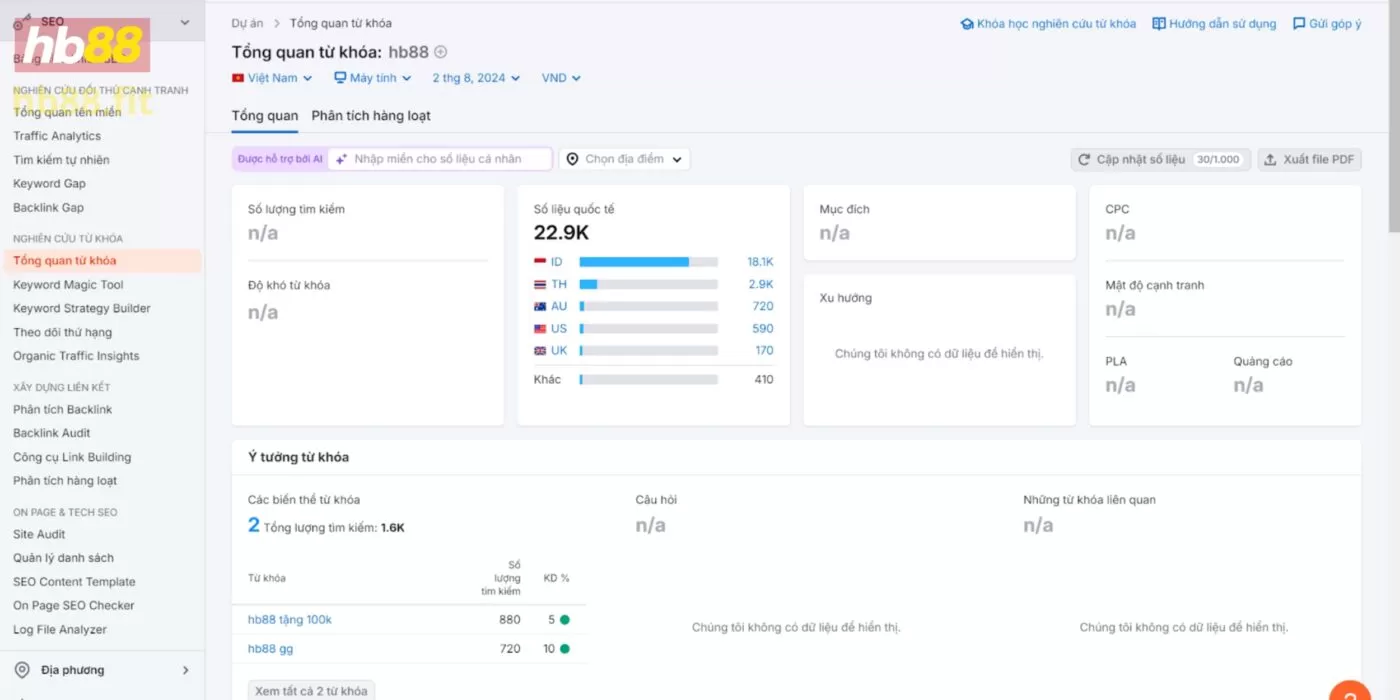Screen dimensions: 1400x700
Task: Click Xem tất cả 2 từ khóa button
Action: (x=311, y=691)
